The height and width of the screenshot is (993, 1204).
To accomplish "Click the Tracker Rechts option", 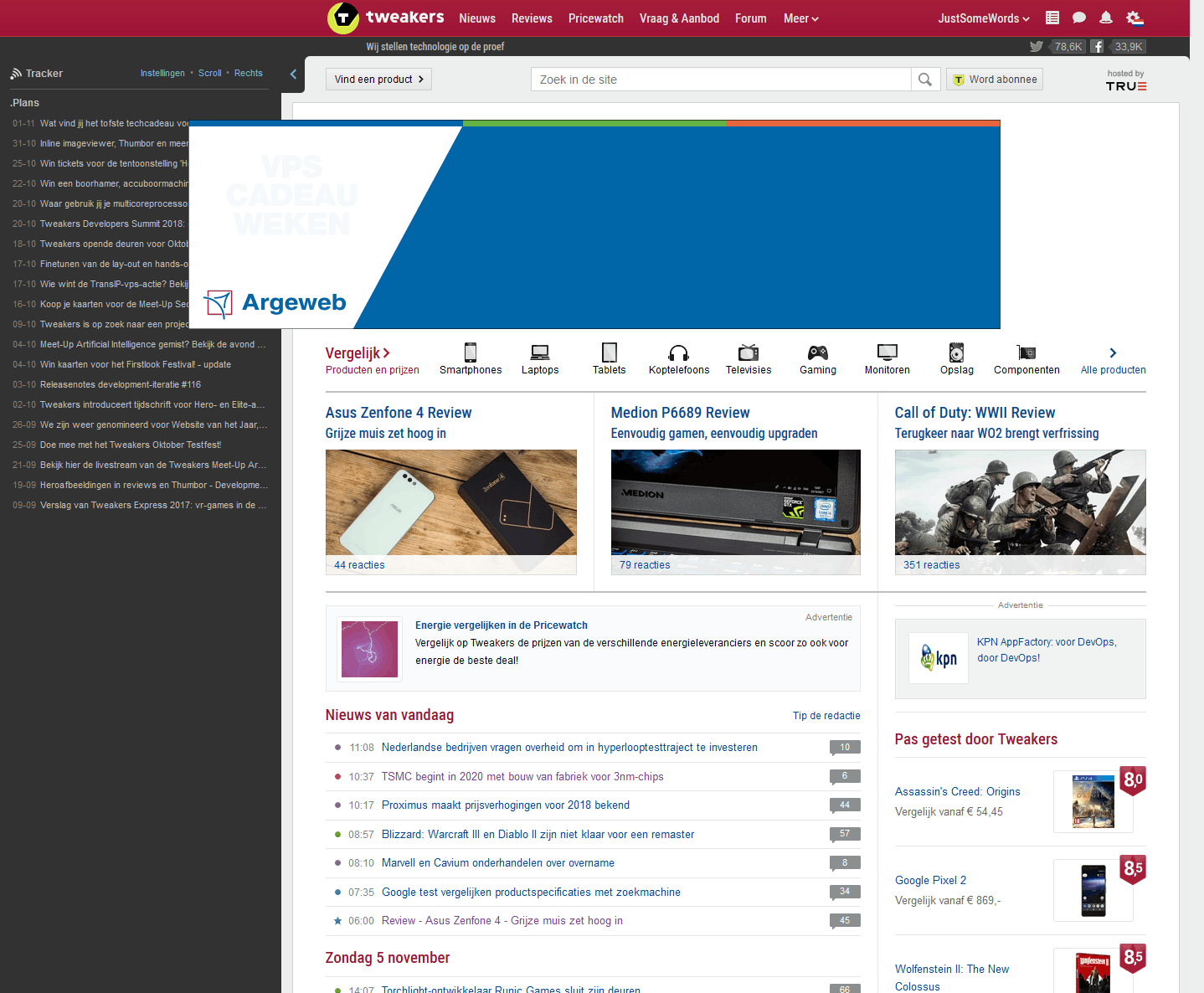I will click(249, 74).
